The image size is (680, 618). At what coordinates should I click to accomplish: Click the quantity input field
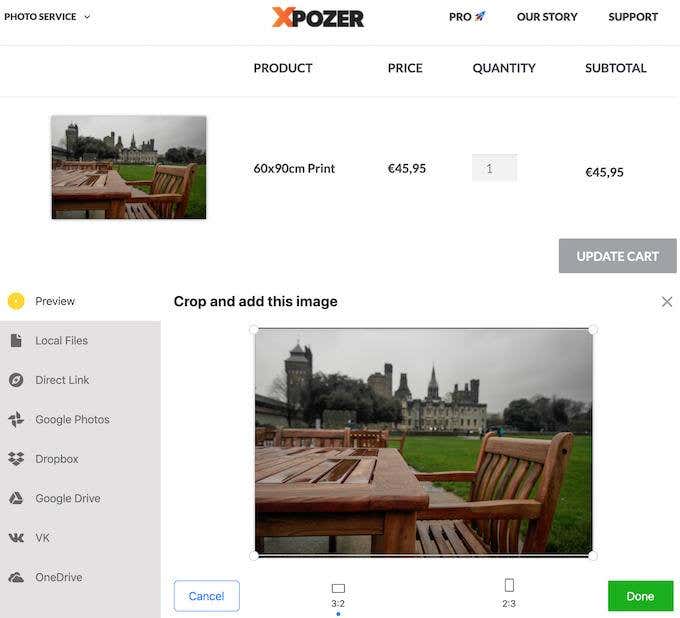point(494,168)
